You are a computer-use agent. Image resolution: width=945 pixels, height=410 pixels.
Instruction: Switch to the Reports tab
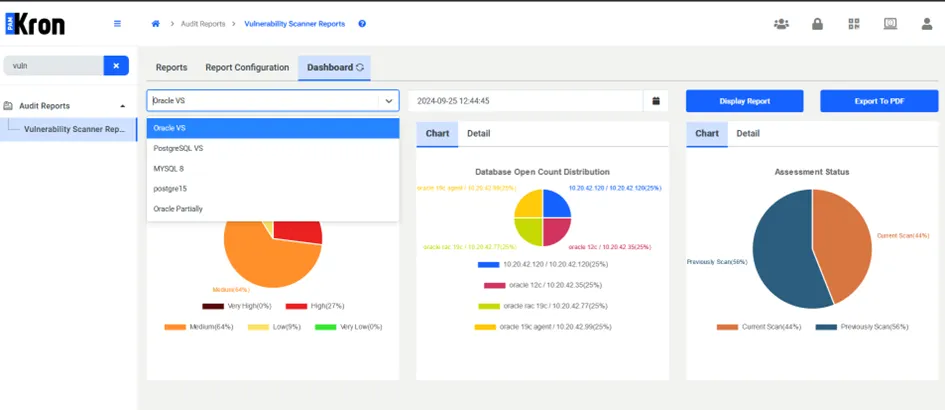(x=171, y=68)
